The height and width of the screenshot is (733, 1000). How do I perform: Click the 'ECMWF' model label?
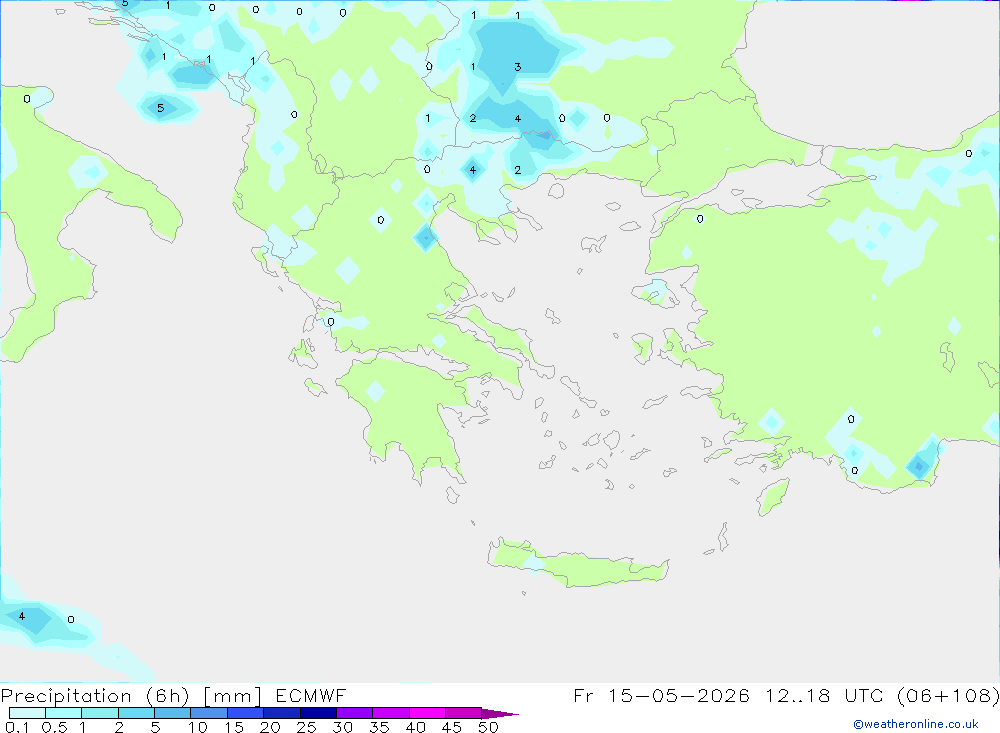click(311, 695)
